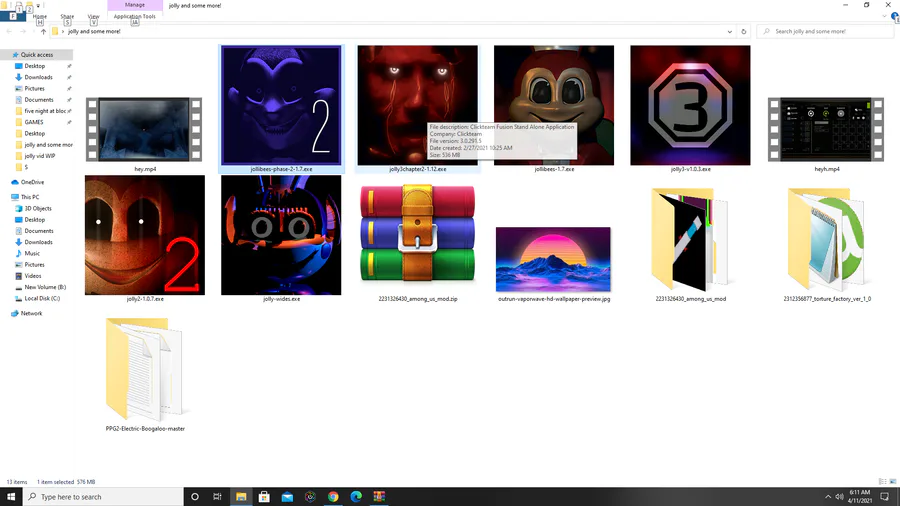
Task: Open Task View from the taskbar
Action: click(218, 497)
